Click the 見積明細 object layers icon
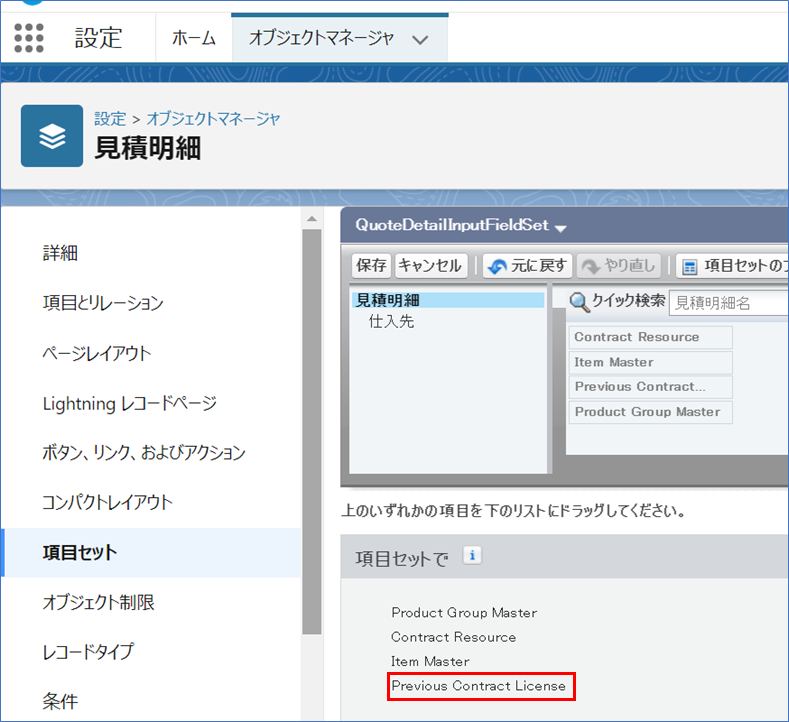 (52, 136)
